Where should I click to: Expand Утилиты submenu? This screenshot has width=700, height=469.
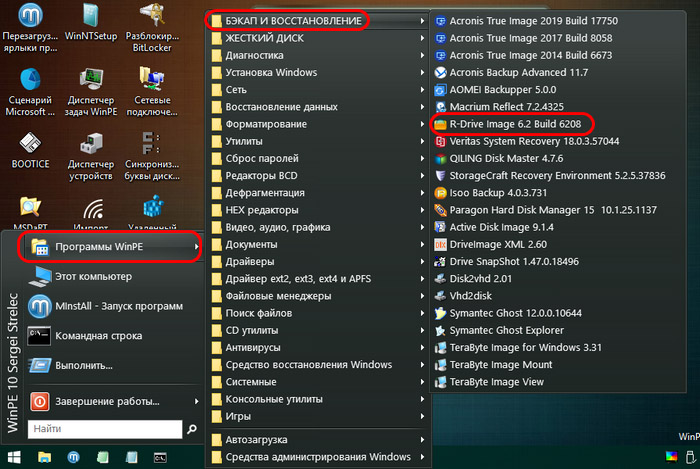pos(318,141)
